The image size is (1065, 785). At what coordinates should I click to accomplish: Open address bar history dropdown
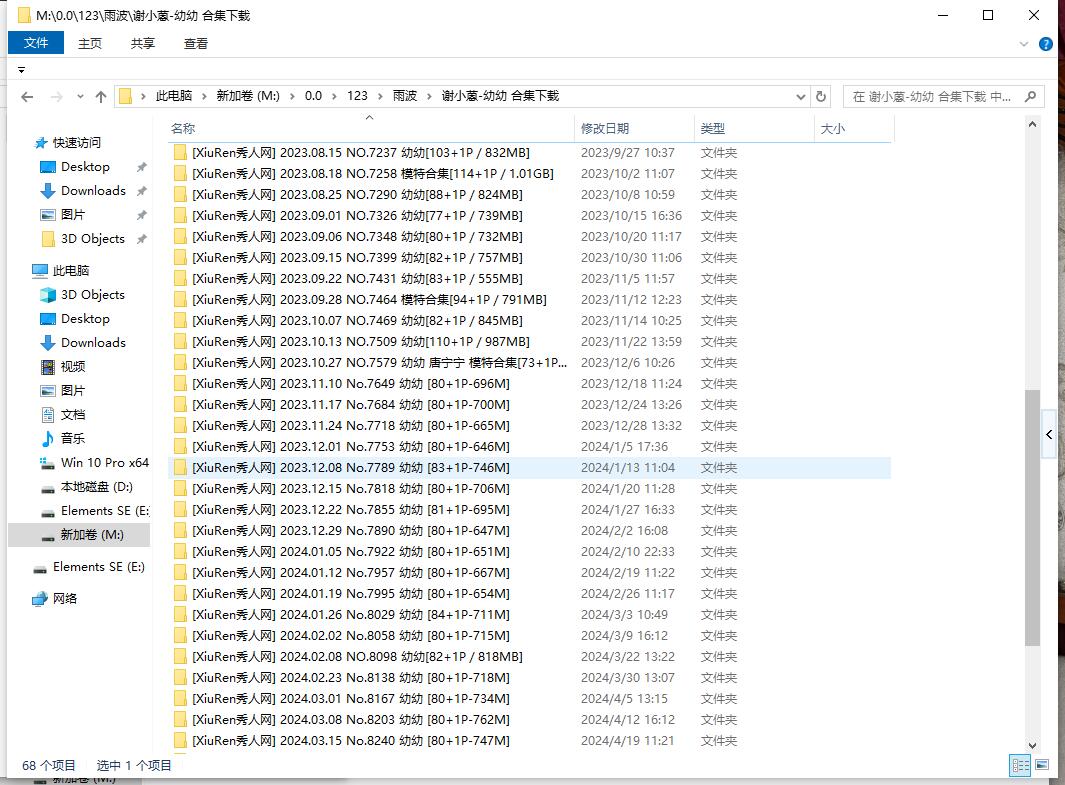tap(801, 97)
